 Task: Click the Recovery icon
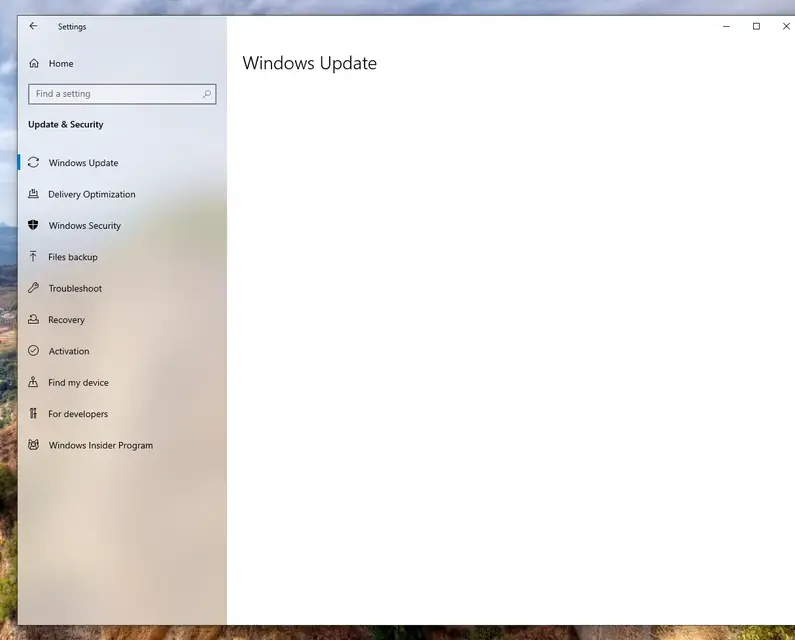tap(33, 319)
